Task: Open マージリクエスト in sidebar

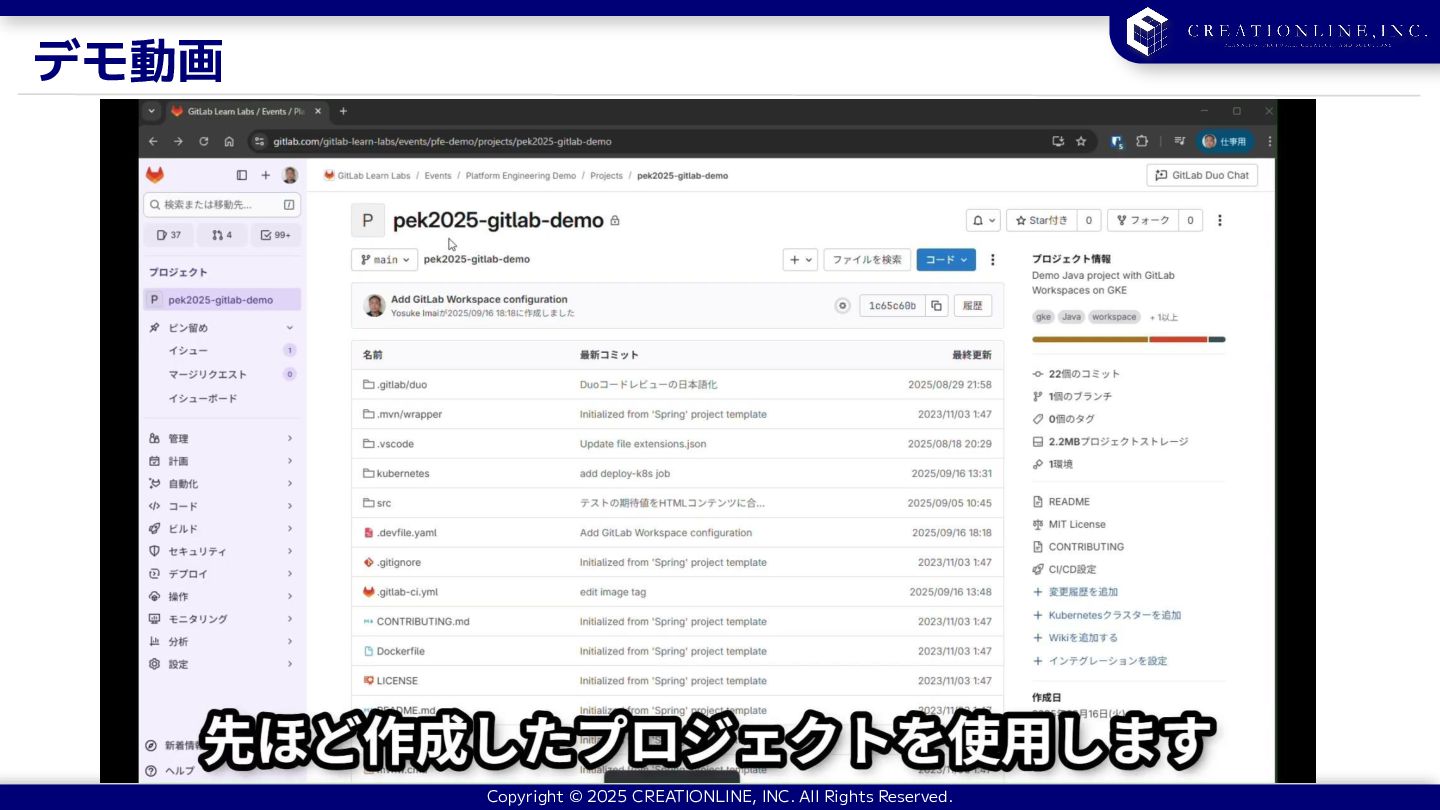Action: tap(223, 374)
